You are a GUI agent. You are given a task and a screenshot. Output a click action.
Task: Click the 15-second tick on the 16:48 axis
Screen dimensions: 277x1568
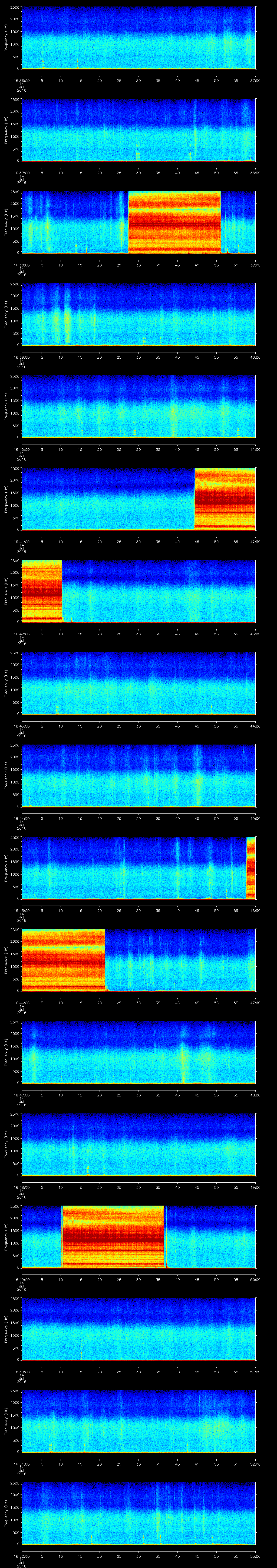[x=80, y=1187]
